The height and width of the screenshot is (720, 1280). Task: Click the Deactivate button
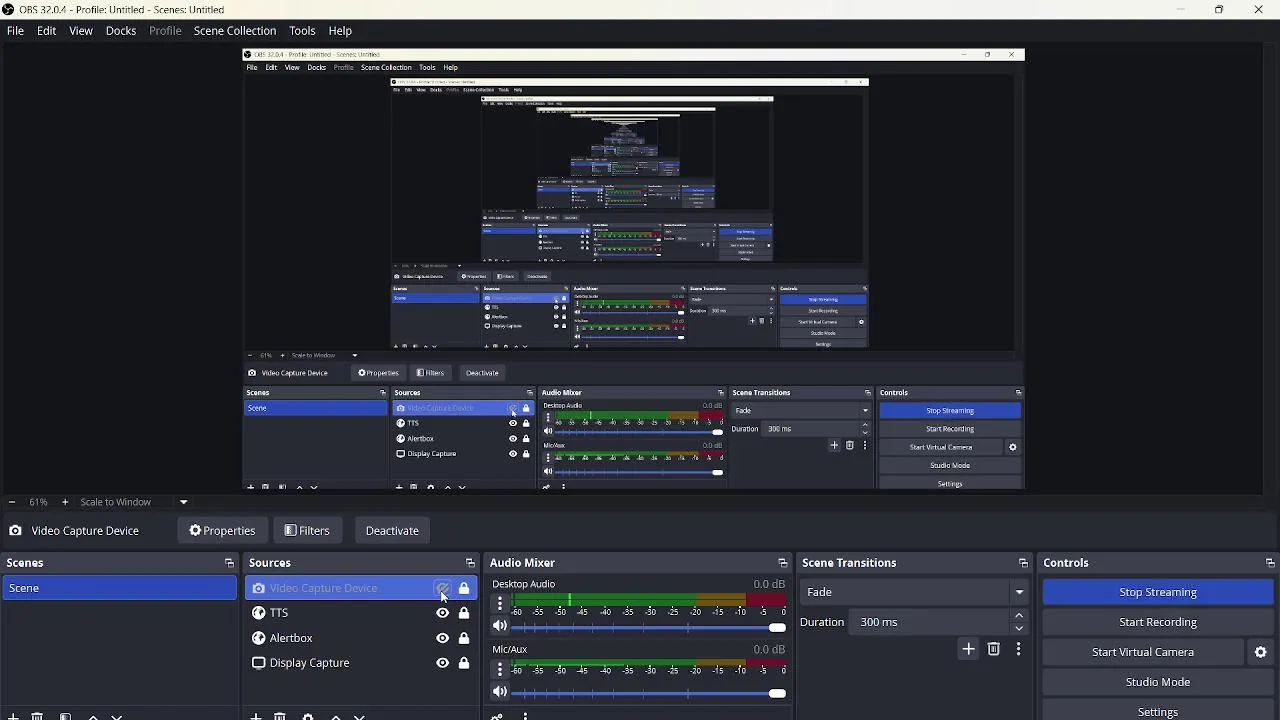pos(392,531)
